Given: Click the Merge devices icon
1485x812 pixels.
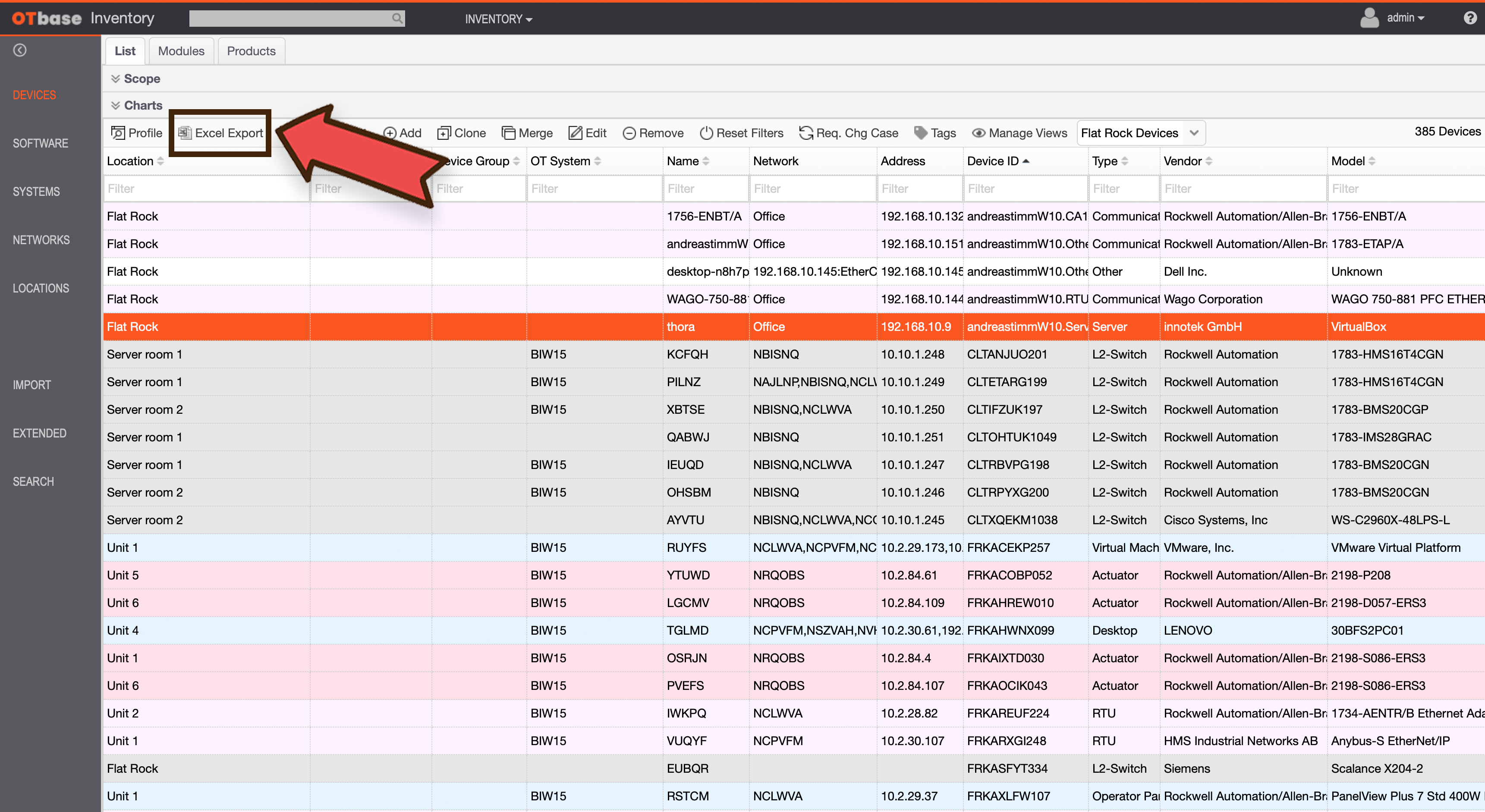Looking at the screenshot, I should tap(508, 133).
